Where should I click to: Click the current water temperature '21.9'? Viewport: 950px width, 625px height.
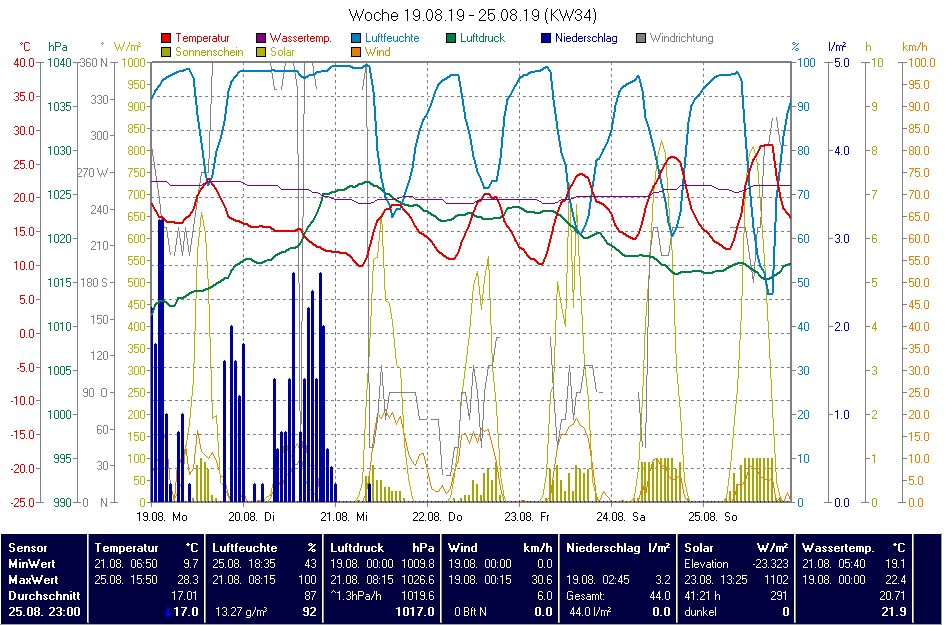coord(894,612)
